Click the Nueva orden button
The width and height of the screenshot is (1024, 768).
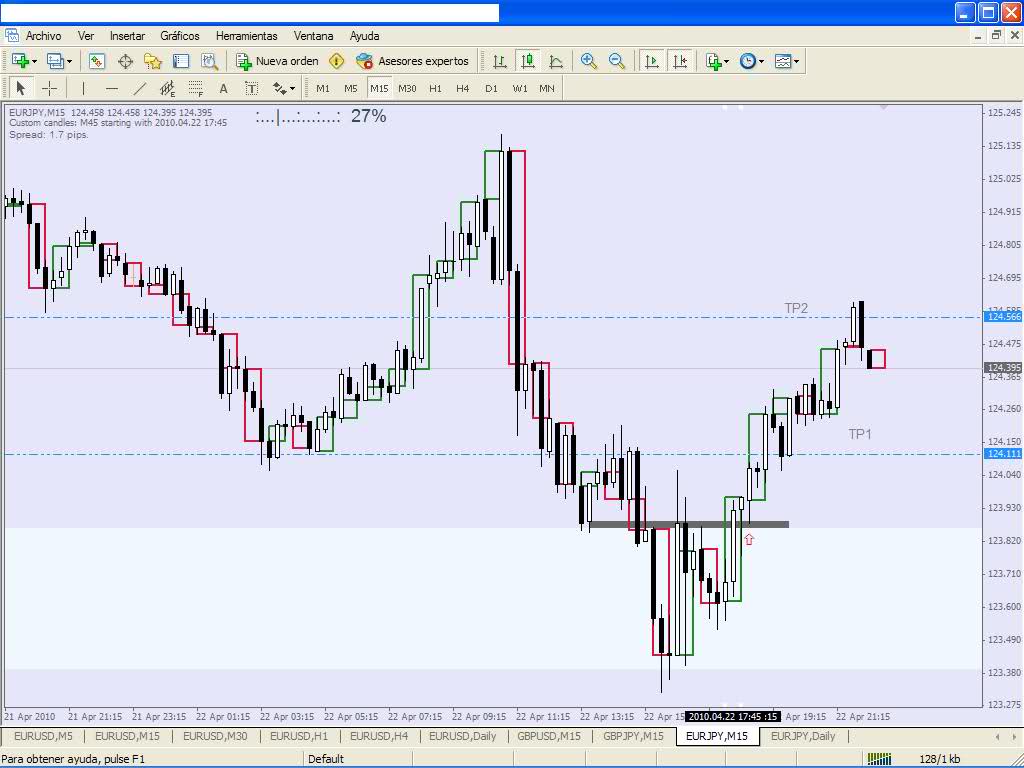point(278,61)
